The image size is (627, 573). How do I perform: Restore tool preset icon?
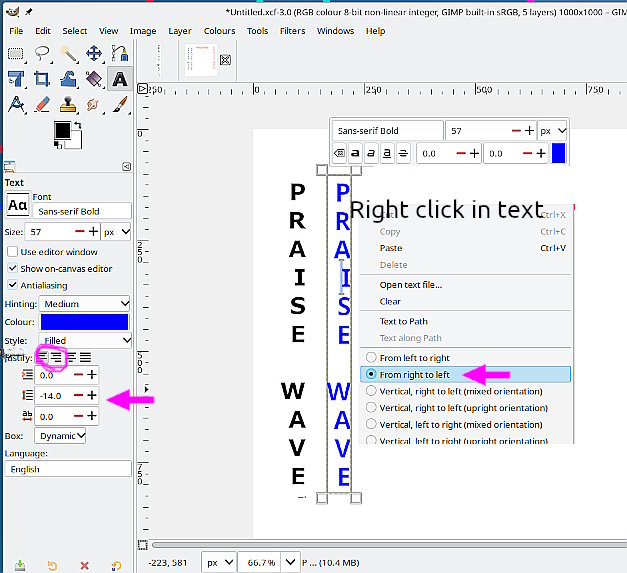[x=52, y=565]
